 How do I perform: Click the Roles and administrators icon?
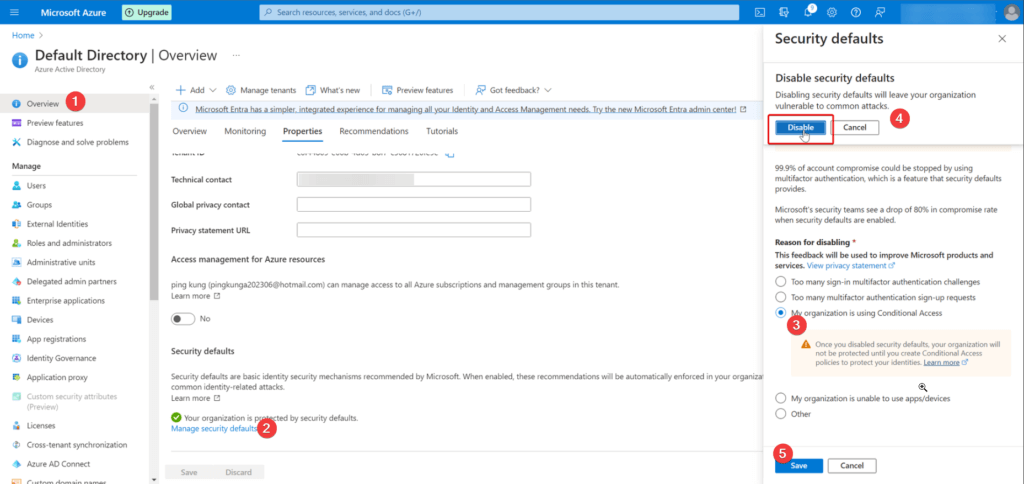coord(17,243)
